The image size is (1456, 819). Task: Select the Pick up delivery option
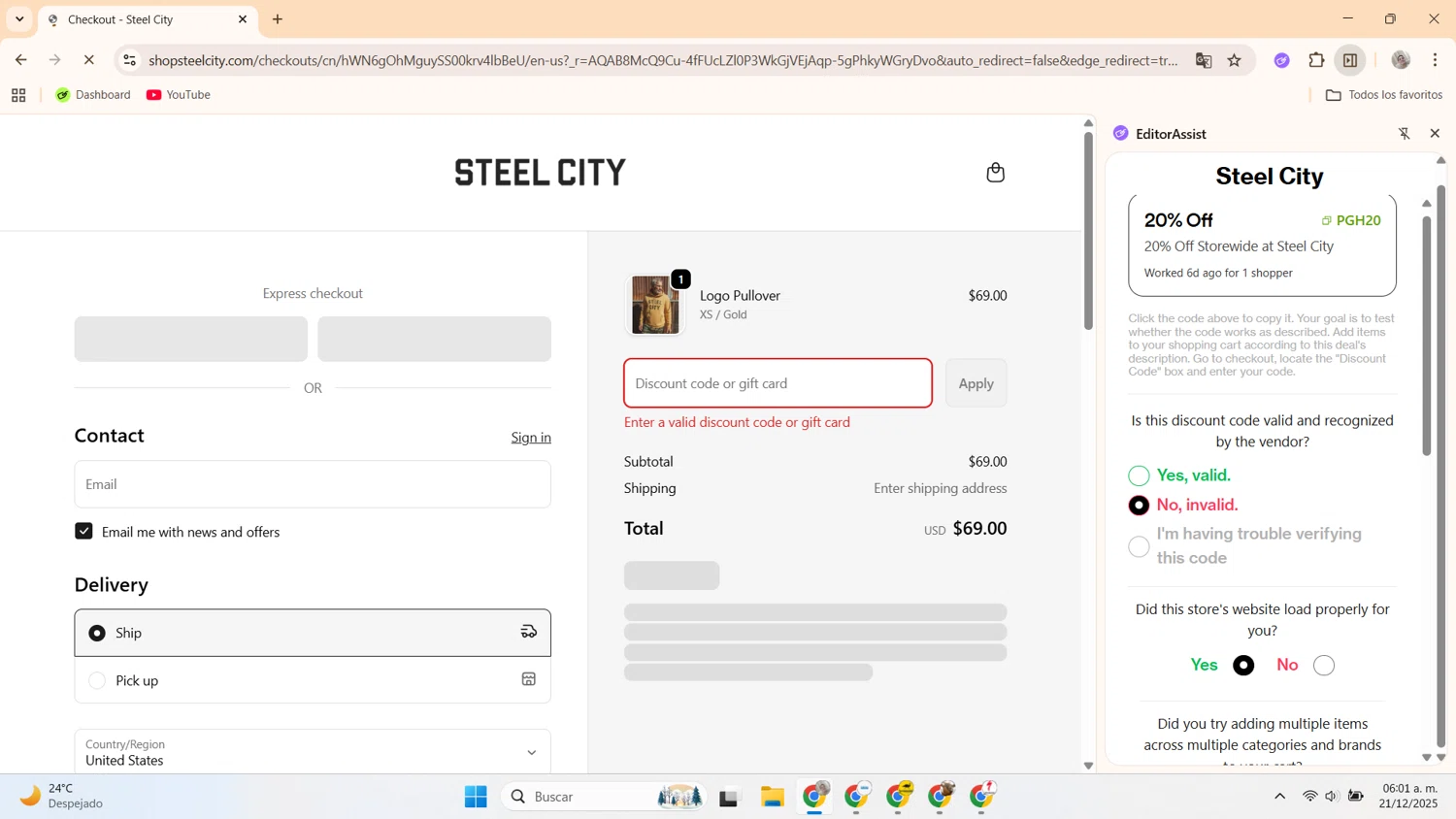(x=313, y=680)
